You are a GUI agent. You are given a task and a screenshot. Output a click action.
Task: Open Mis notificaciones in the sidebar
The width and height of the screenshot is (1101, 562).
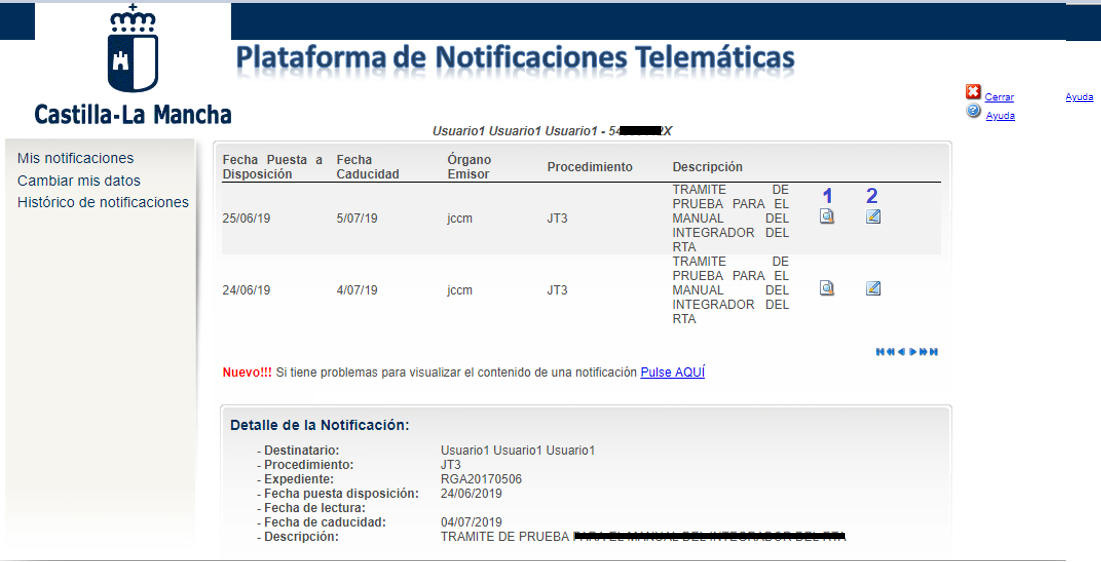point(76,158)
